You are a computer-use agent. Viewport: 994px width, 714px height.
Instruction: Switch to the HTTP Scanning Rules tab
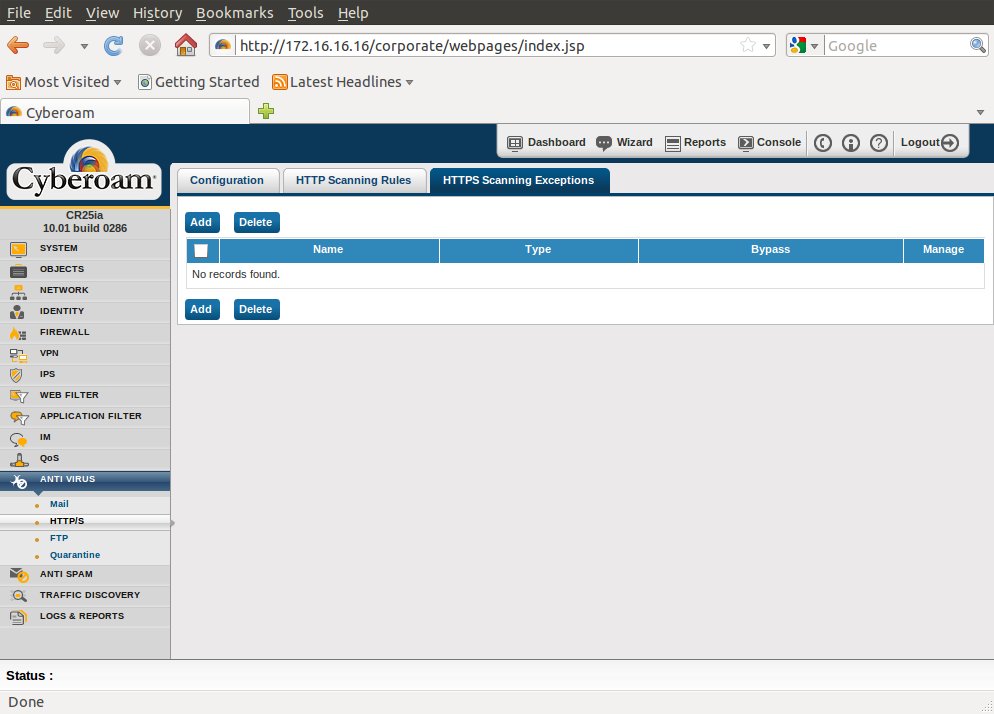[x=354, y=181]
